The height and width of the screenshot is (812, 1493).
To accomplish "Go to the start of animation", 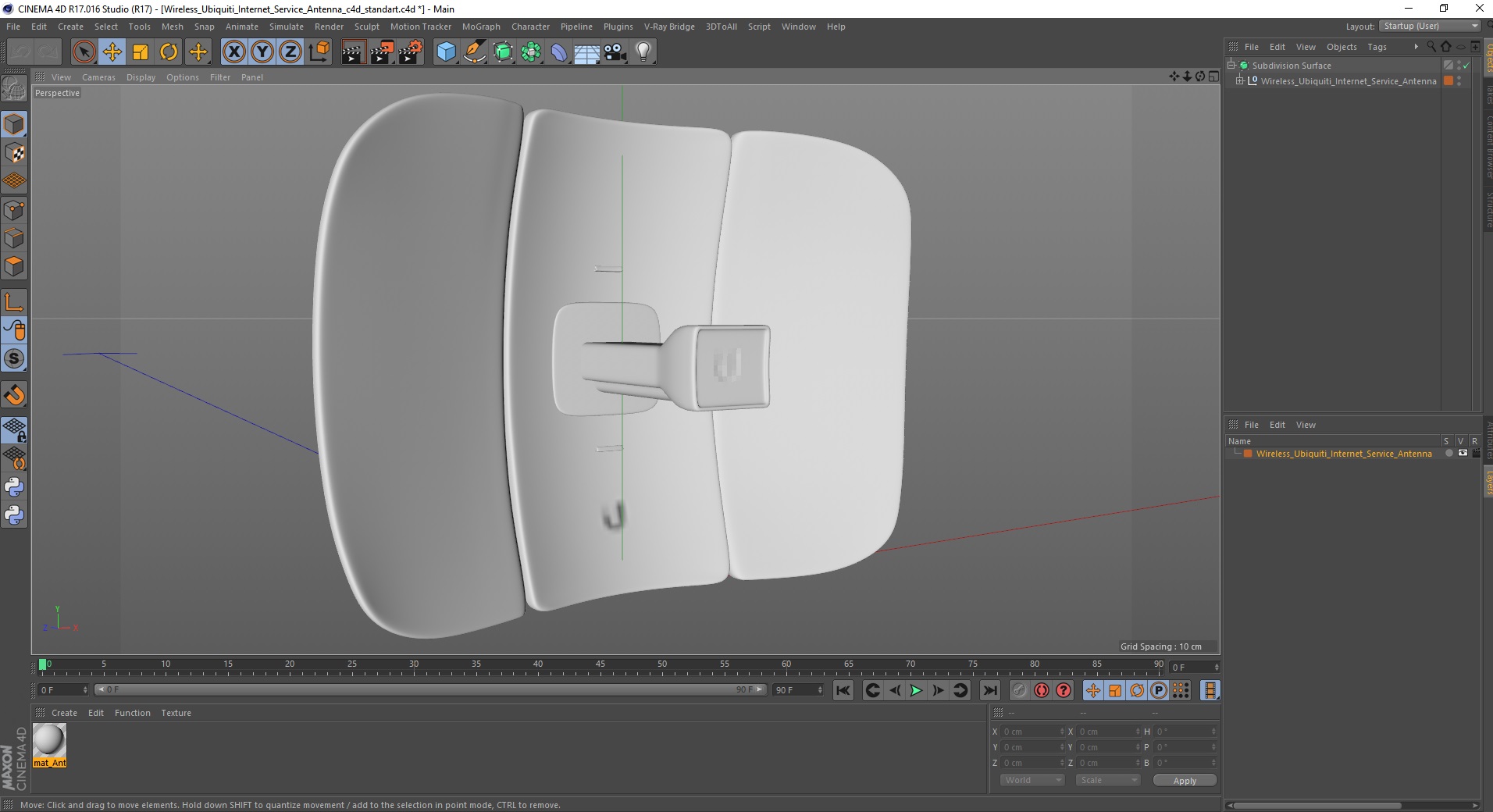I will (843, 690).
